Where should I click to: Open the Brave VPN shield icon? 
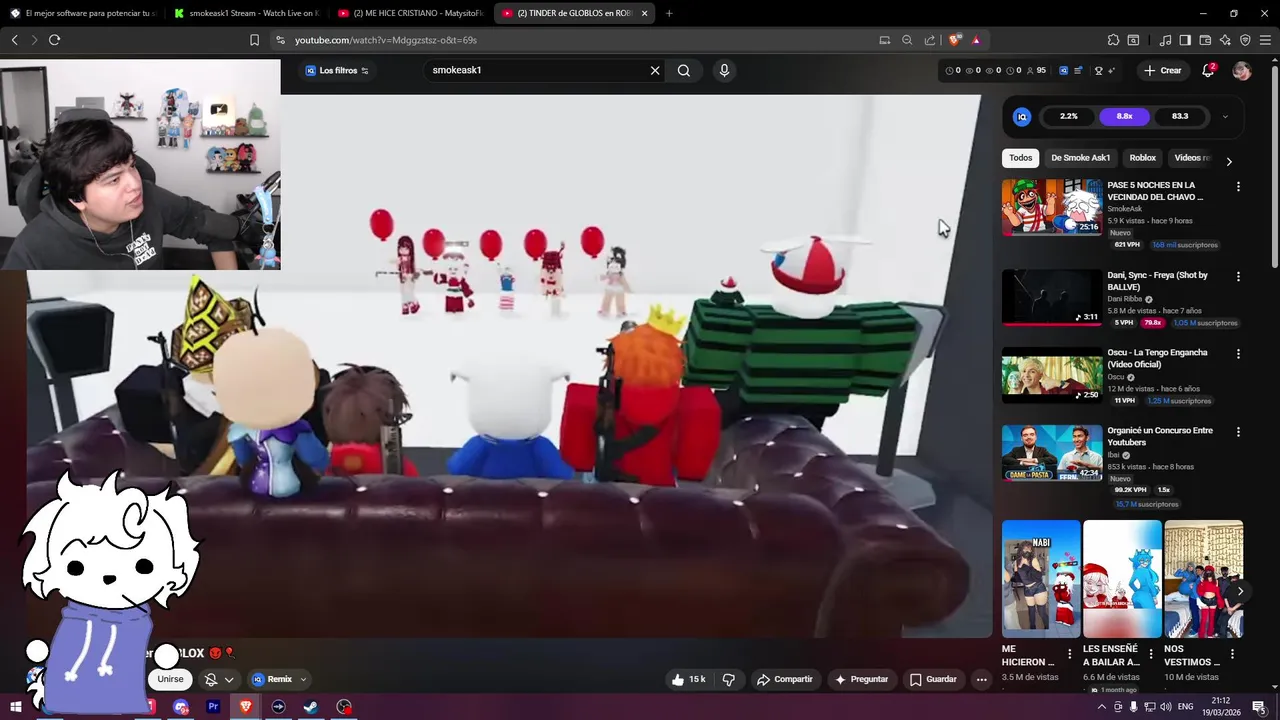coord(1245,40)
